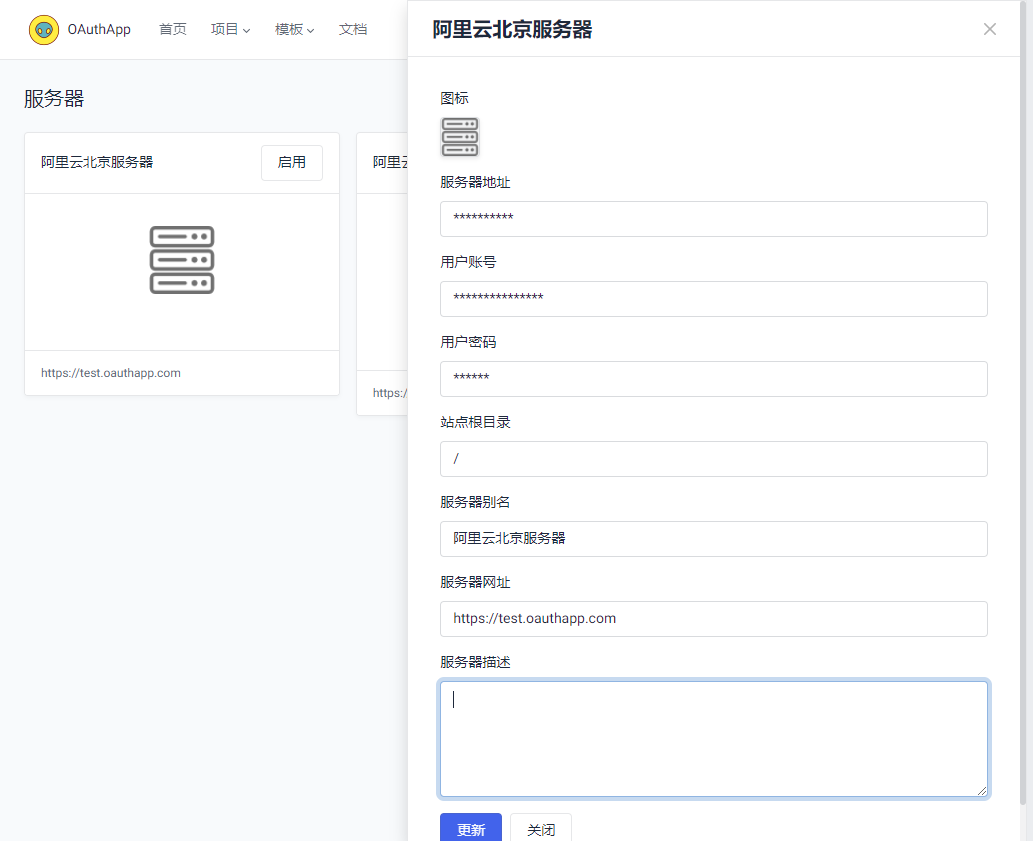Expand the 模板 dropdown menu
Viewport: 1033px width, 841px height.
pos(294,30)
